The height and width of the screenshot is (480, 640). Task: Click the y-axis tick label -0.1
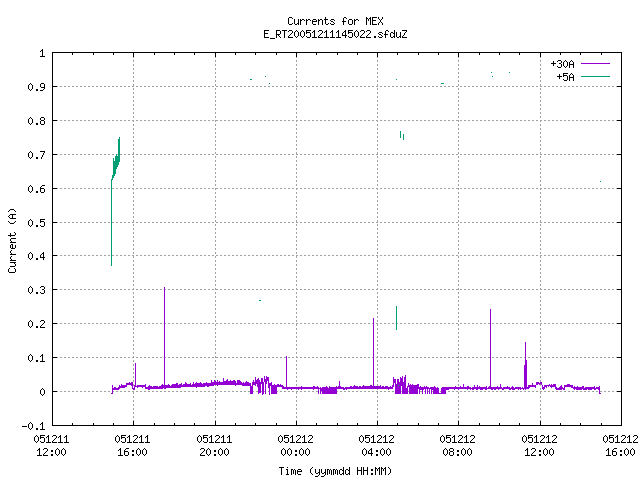(x=33, y=426)
